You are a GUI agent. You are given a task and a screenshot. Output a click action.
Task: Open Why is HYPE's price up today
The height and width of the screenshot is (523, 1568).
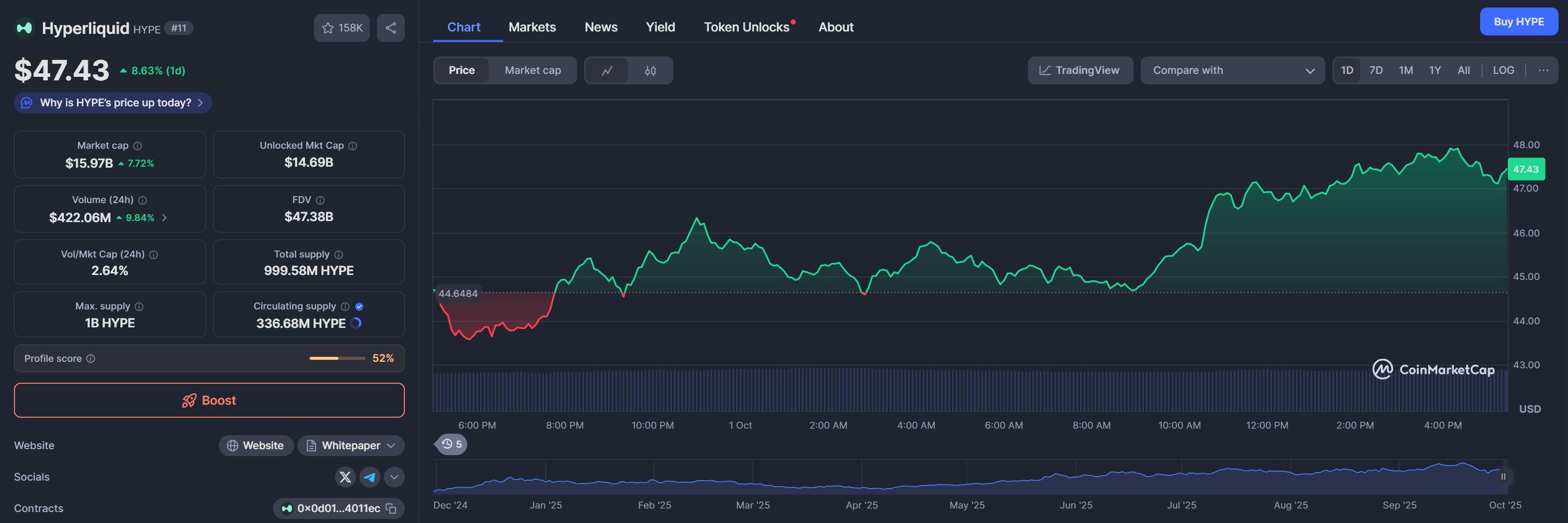tap(114, 103)
